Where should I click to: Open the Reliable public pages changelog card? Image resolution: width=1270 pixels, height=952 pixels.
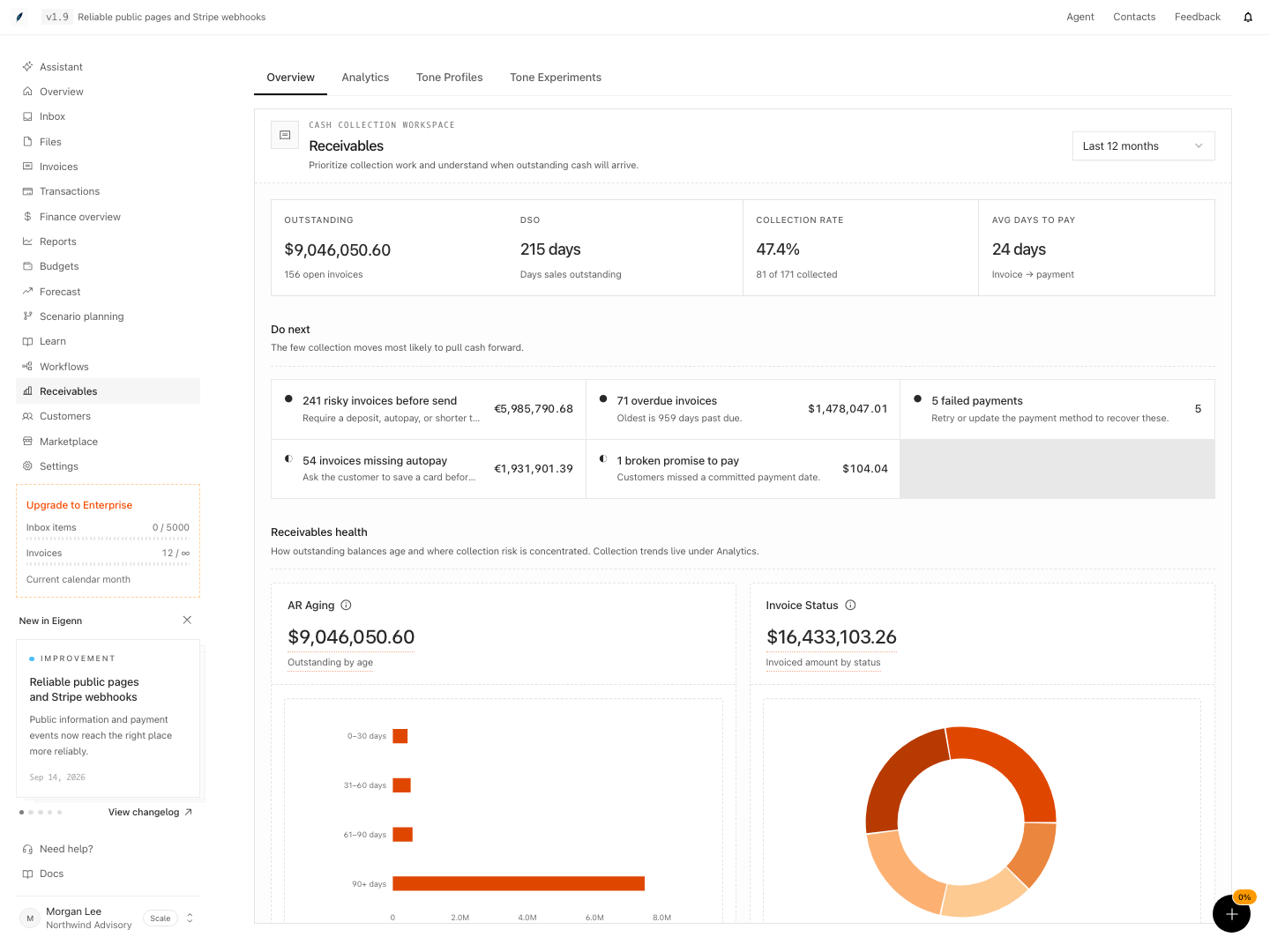click(x=108, y=718)
